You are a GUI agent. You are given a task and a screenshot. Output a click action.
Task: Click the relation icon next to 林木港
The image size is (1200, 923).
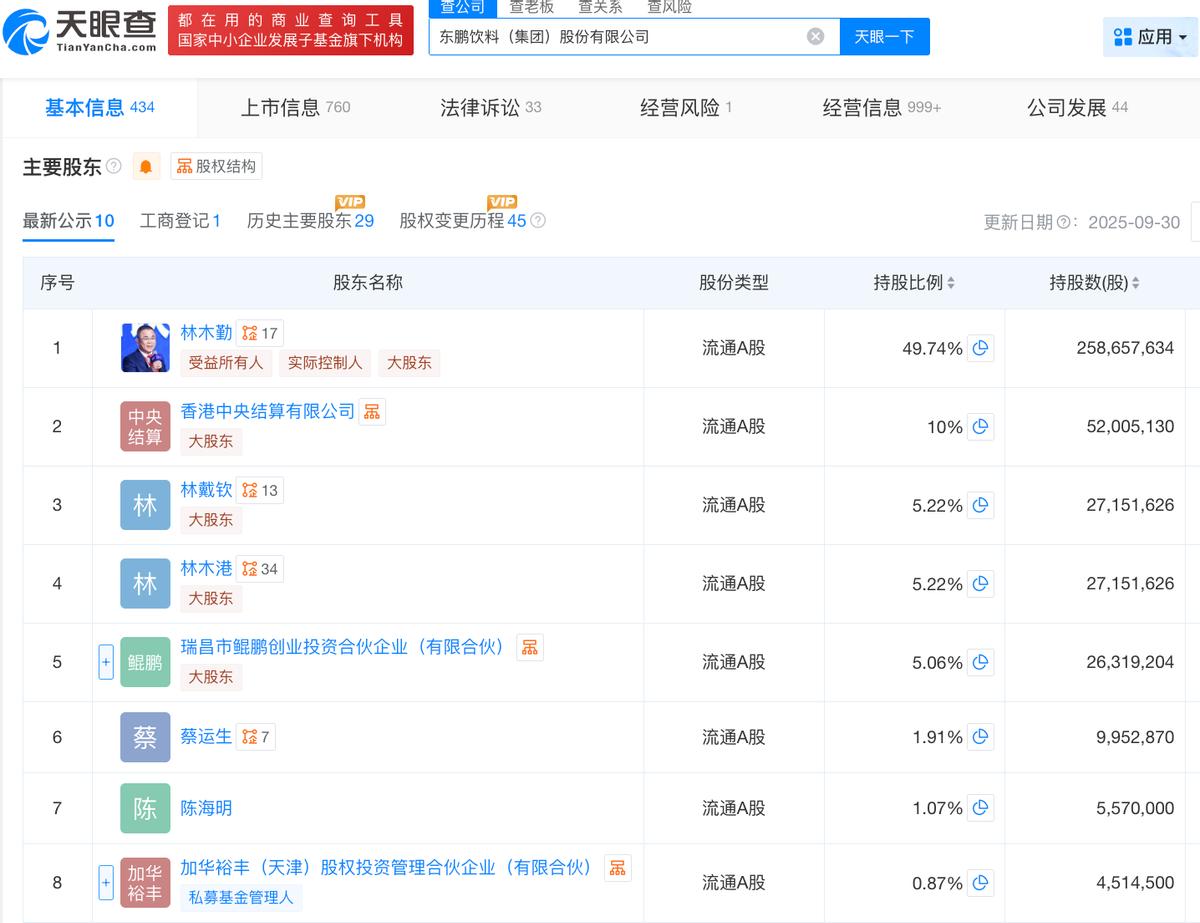point(259,569)
